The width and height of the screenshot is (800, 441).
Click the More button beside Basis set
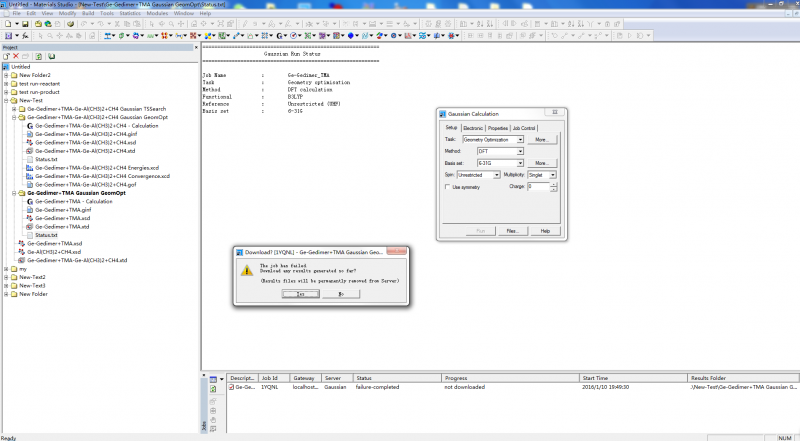tap(541, 163)
